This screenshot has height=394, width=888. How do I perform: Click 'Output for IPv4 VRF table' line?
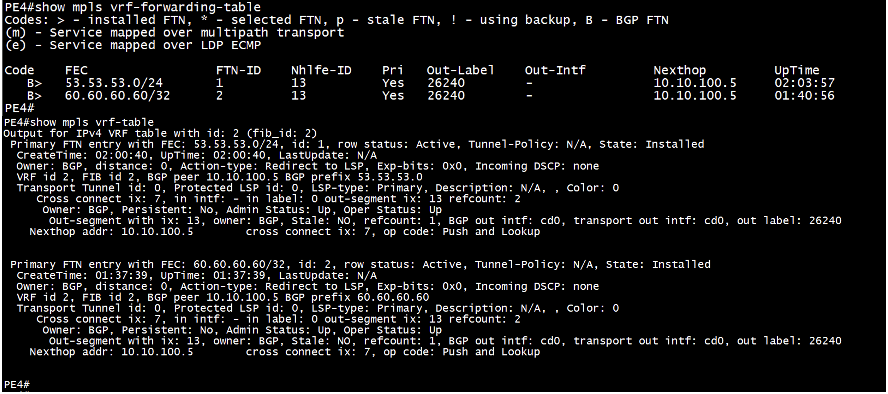click(160, 134)
